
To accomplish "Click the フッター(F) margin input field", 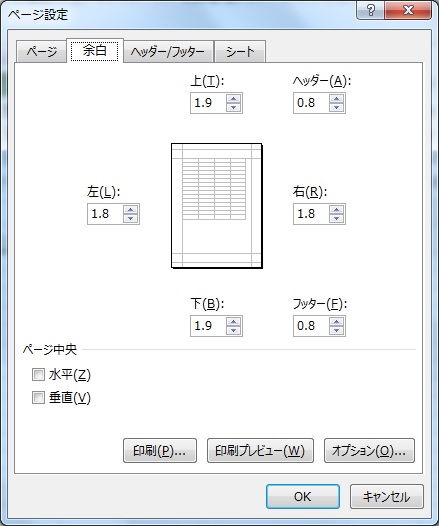I will pos(311,326).
